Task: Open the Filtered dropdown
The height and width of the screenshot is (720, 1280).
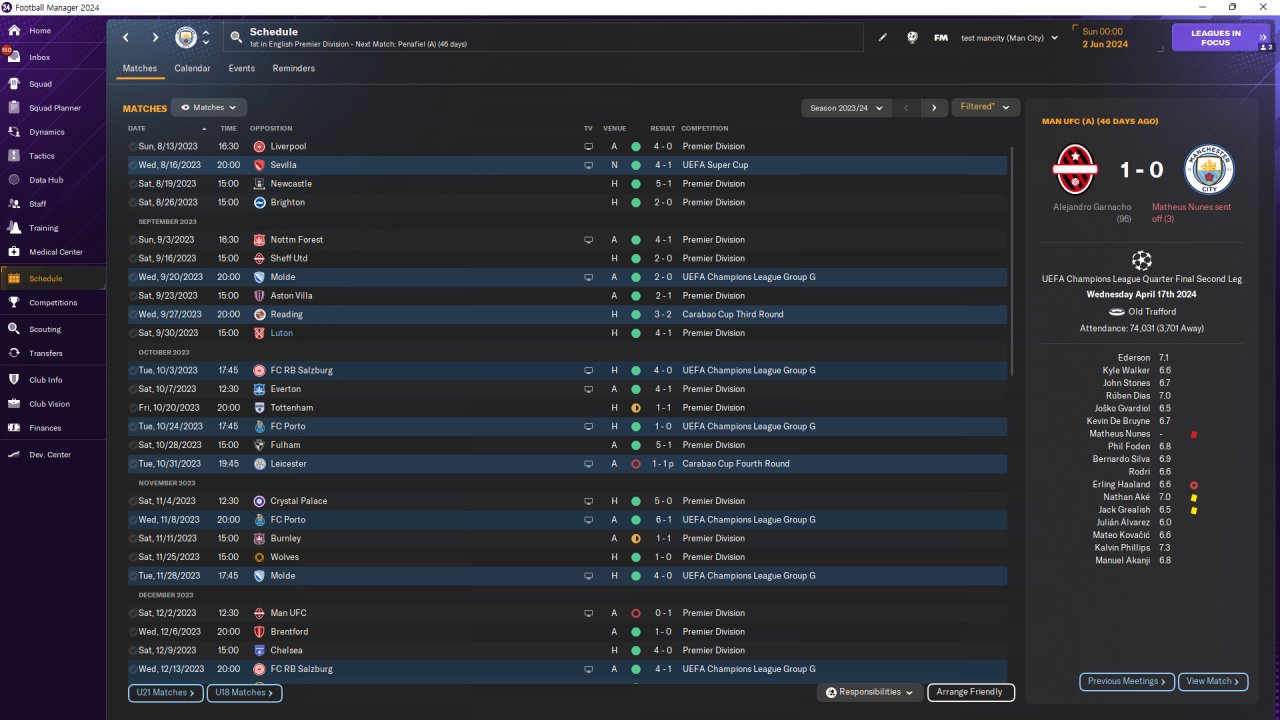Action: point(985,107)
